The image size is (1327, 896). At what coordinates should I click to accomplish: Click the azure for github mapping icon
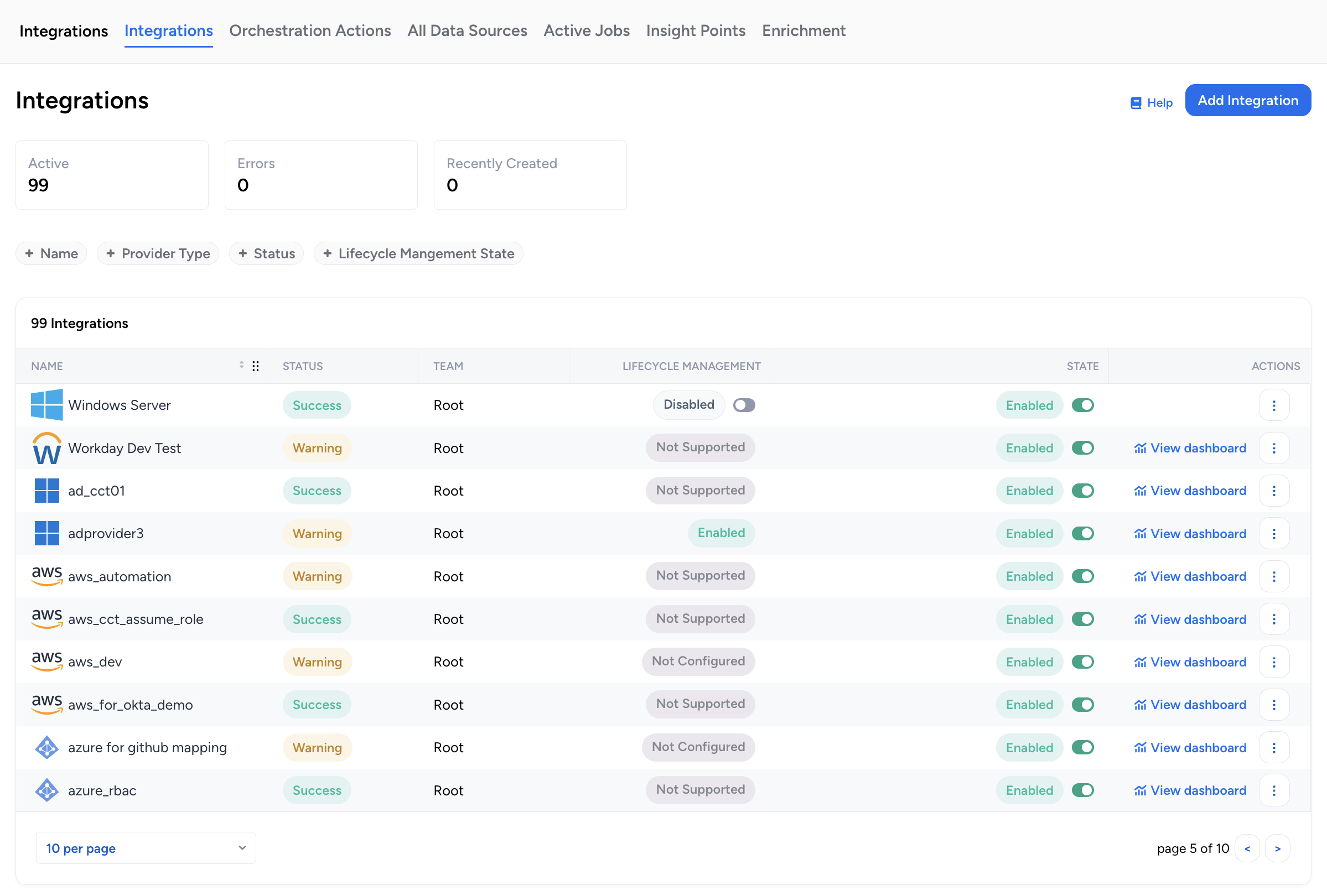point(47,748)
